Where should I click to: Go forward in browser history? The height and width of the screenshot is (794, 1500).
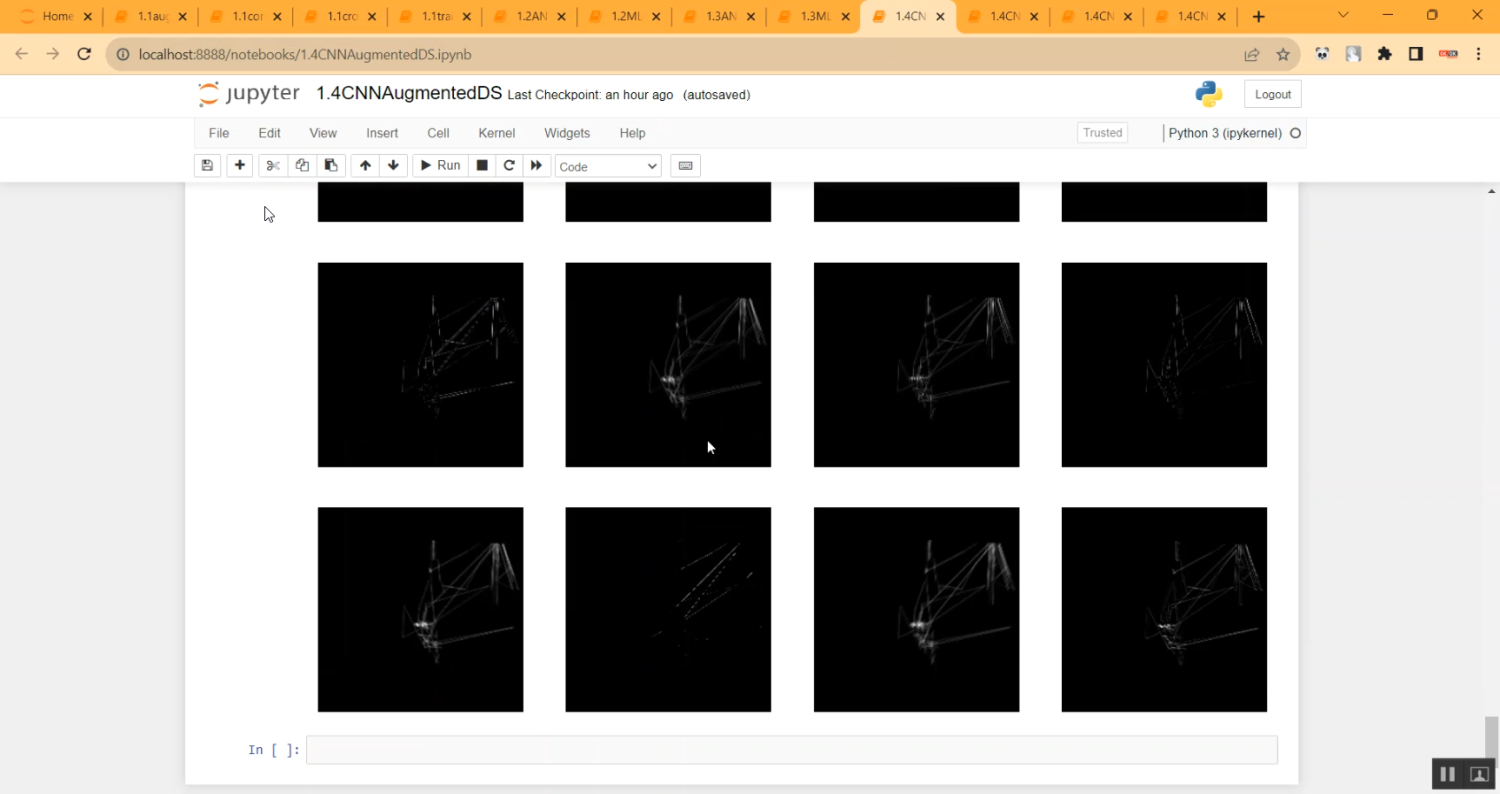pyautogui.click(x=53, y=54)
